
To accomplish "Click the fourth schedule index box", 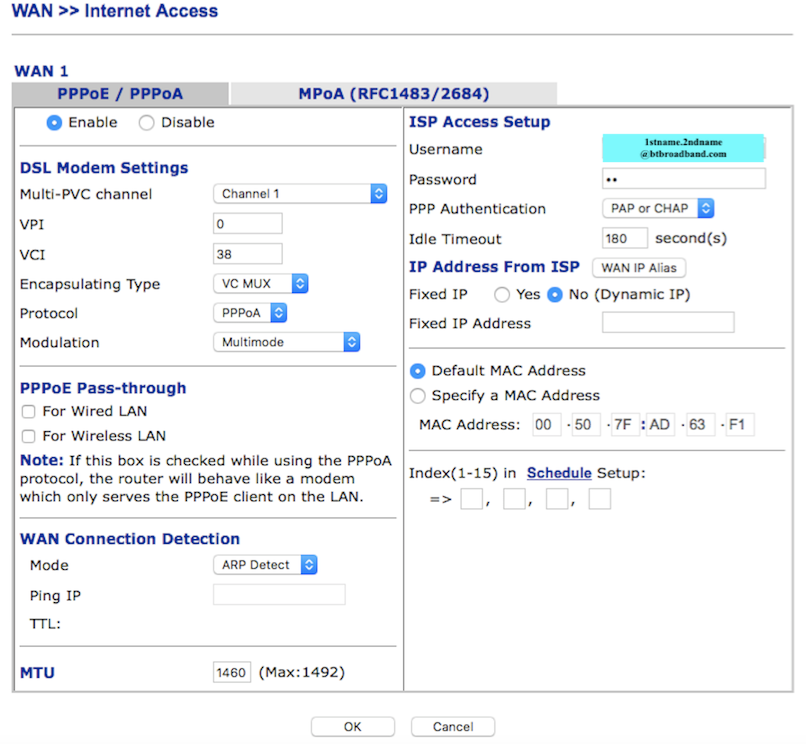I will (599, 499).
